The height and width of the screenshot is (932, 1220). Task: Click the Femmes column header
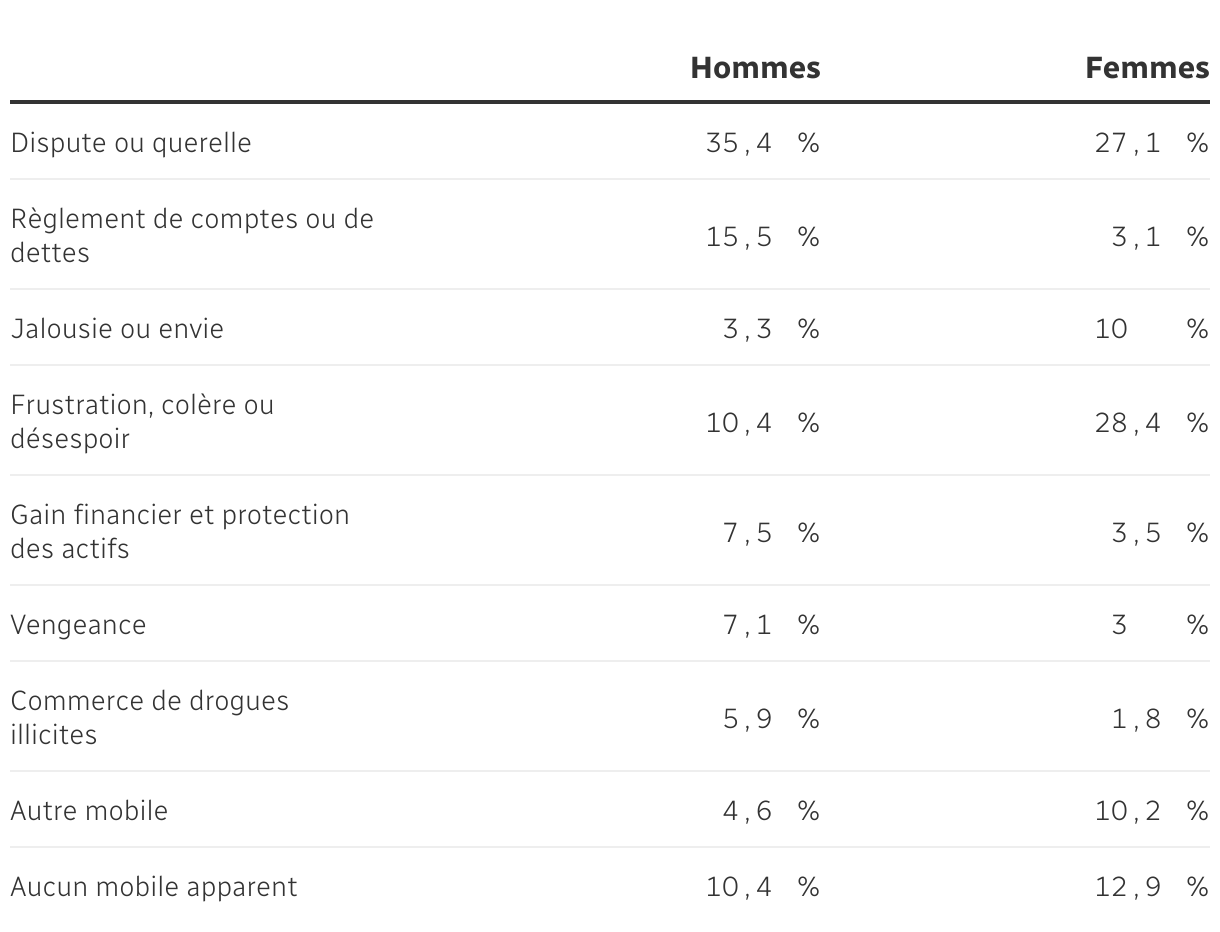click(x=1147, y=67)
